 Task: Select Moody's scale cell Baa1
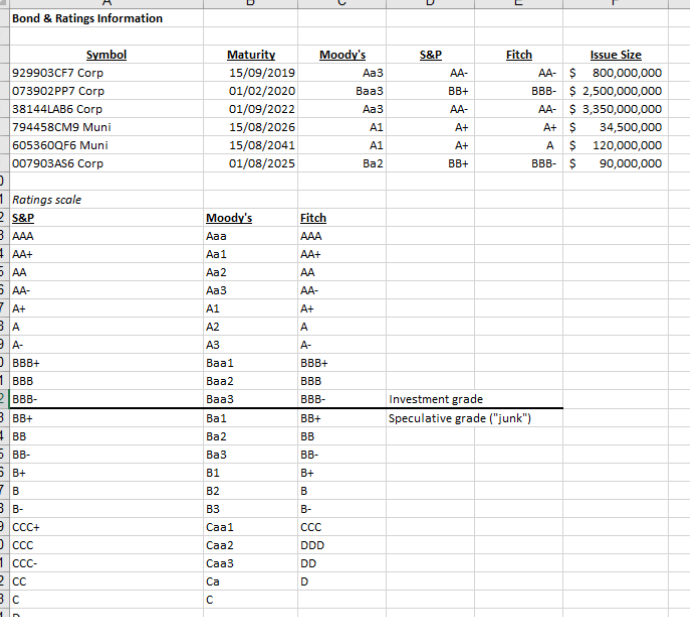click(x=251, y=363)
